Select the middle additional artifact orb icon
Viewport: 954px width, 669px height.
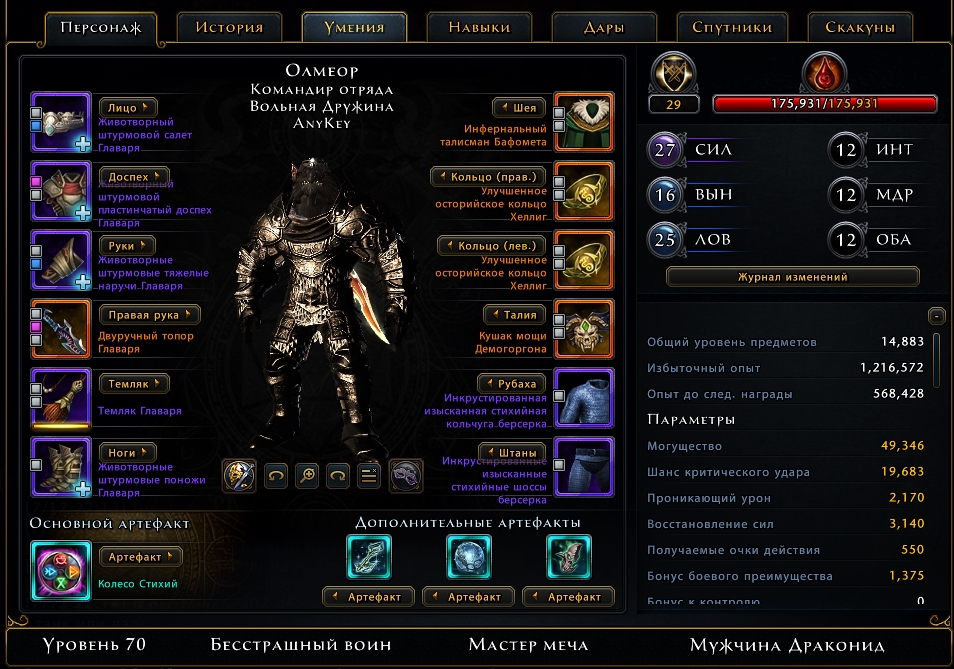pyautogui.click(x=468, y=556)
